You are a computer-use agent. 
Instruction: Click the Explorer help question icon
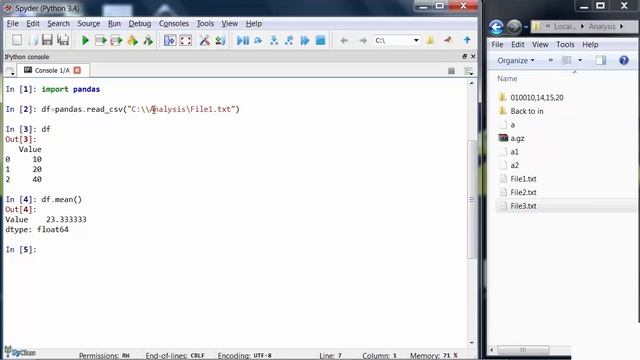click(x=624, y=60)
